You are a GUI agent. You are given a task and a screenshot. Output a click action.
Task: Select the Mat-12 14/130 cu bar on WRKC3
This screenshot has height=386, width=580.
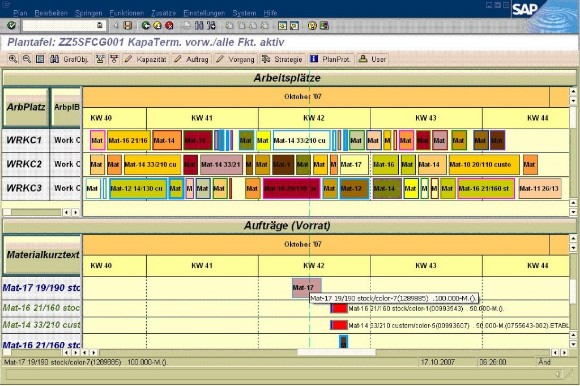pos(138,189)
